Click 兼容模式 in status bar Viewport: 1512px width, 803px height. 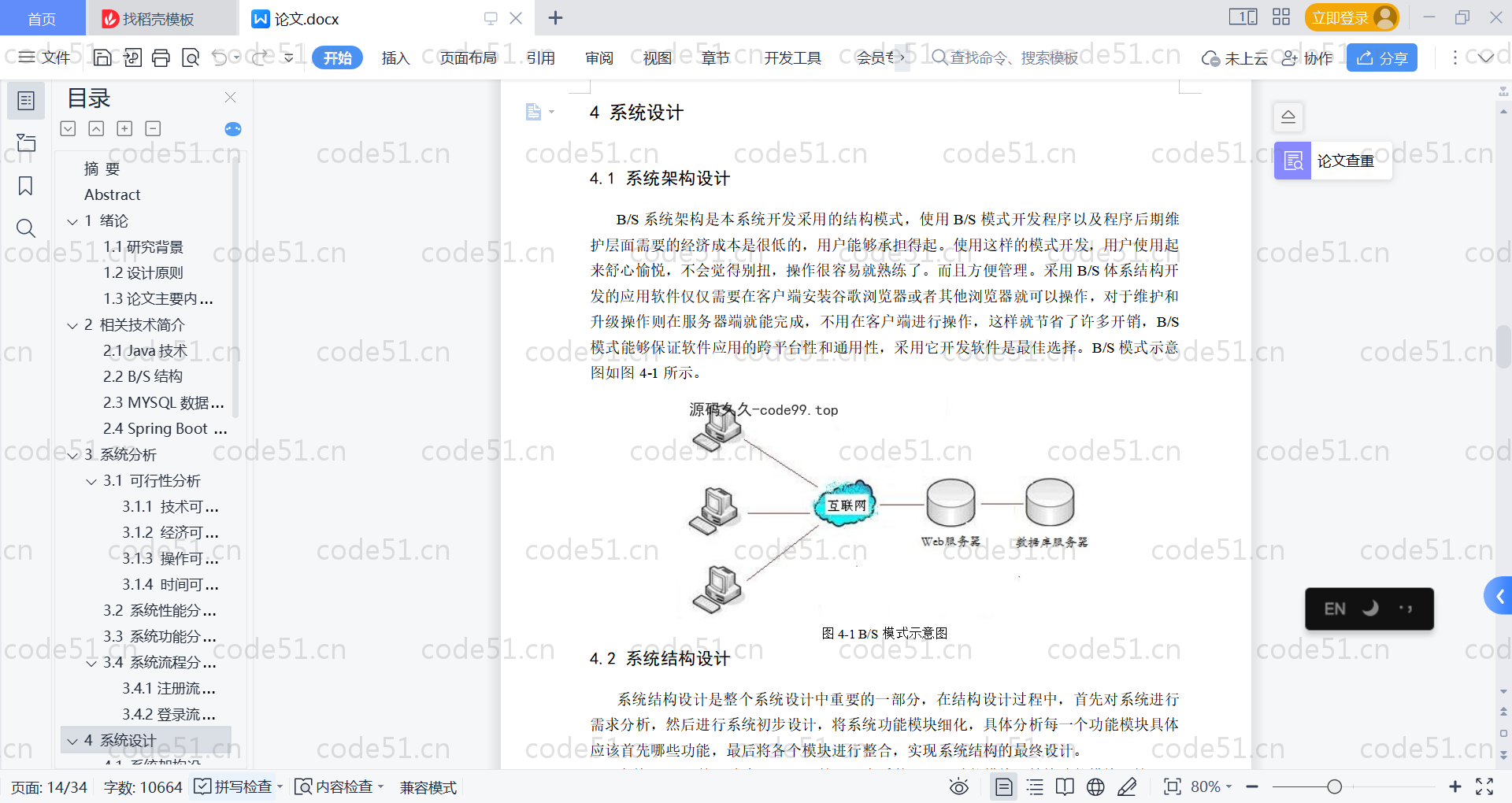click(x=428, y=787)
